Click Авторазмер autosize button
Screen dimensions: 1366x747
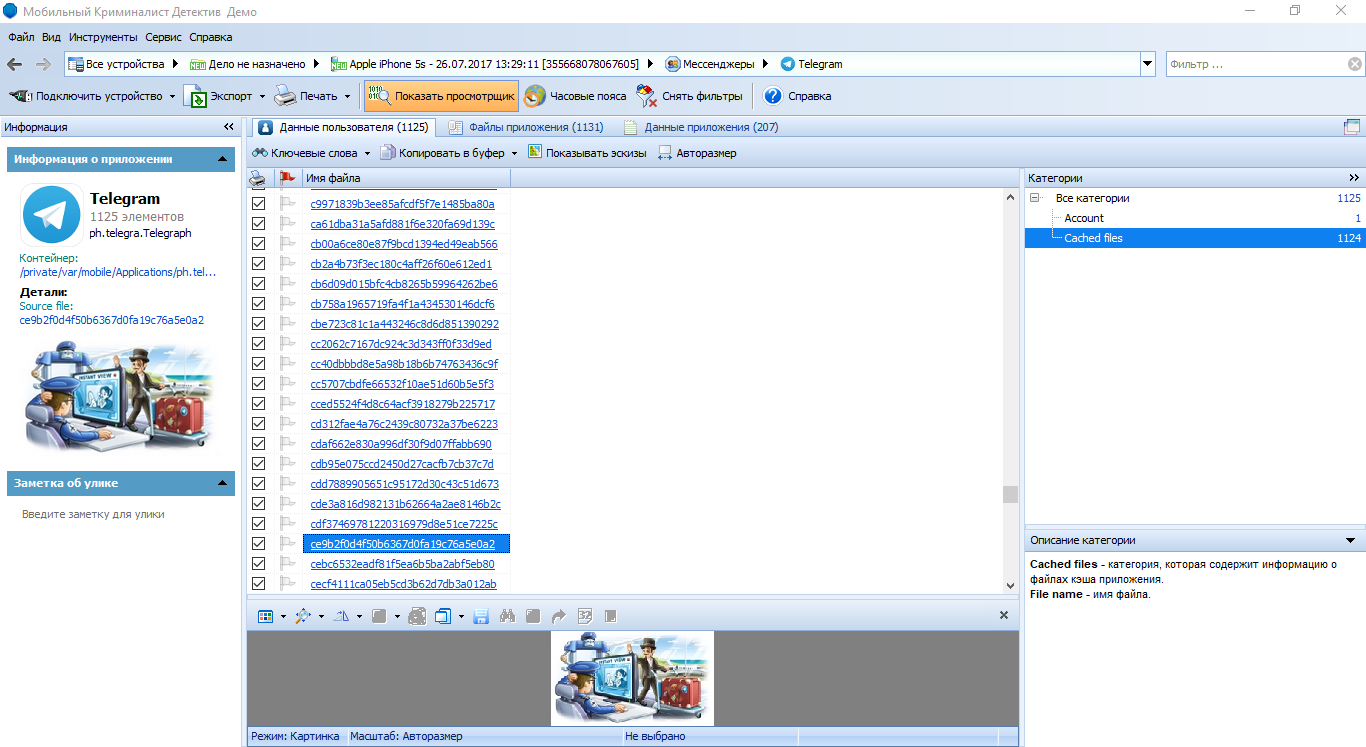point(697,153)
